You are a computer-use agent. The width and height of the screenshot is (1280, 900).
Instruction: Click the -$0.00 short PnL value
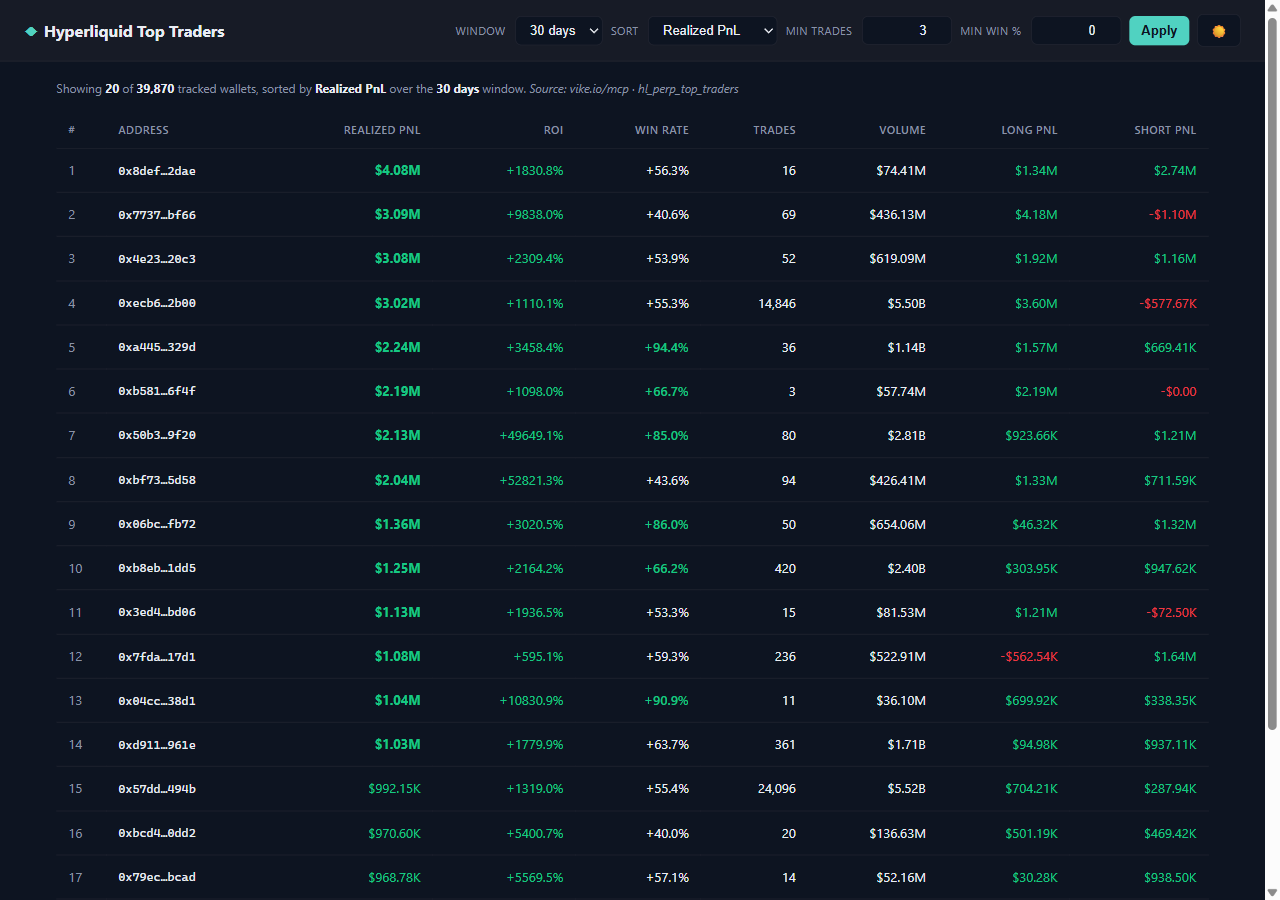(1179, 391)
